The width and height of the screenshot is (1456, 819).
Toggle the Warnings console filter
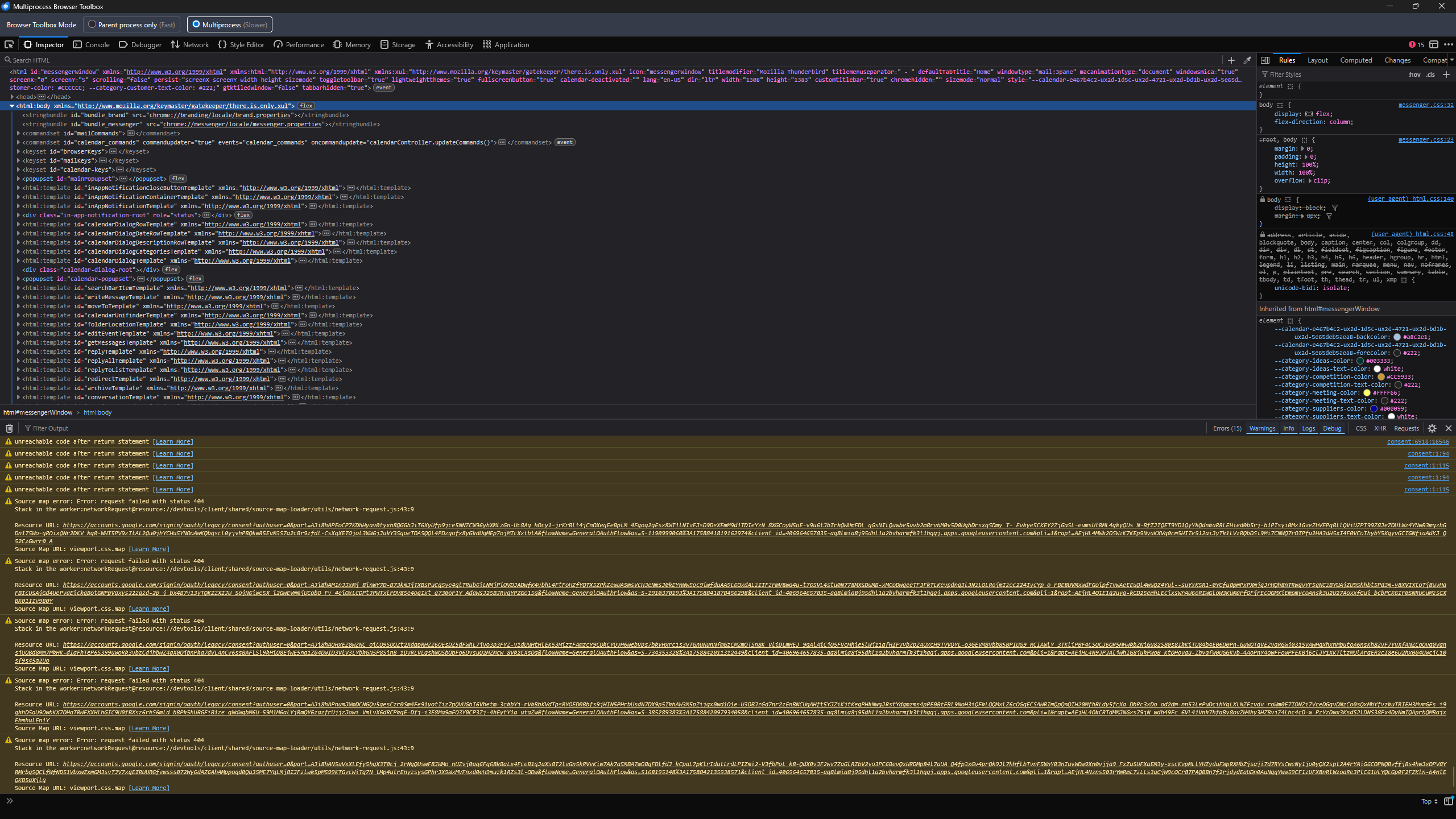[1262, 428]
